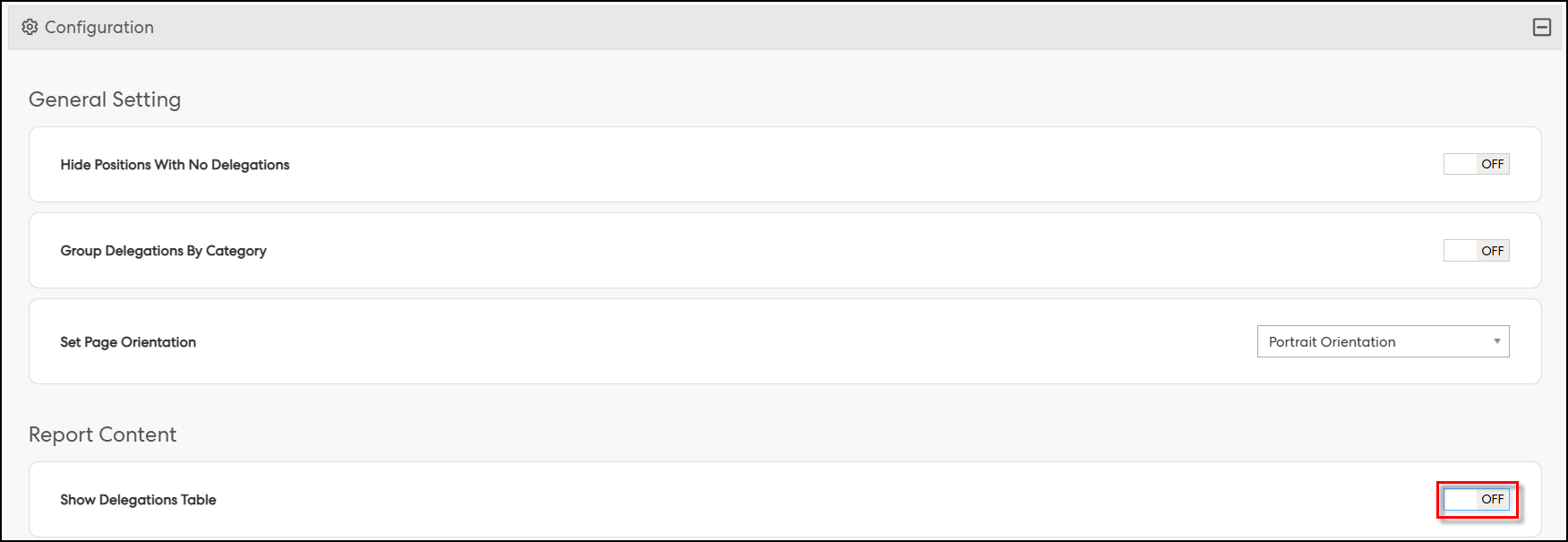
Task: Click the Configuration panel title
Action: tap(99, 27)
